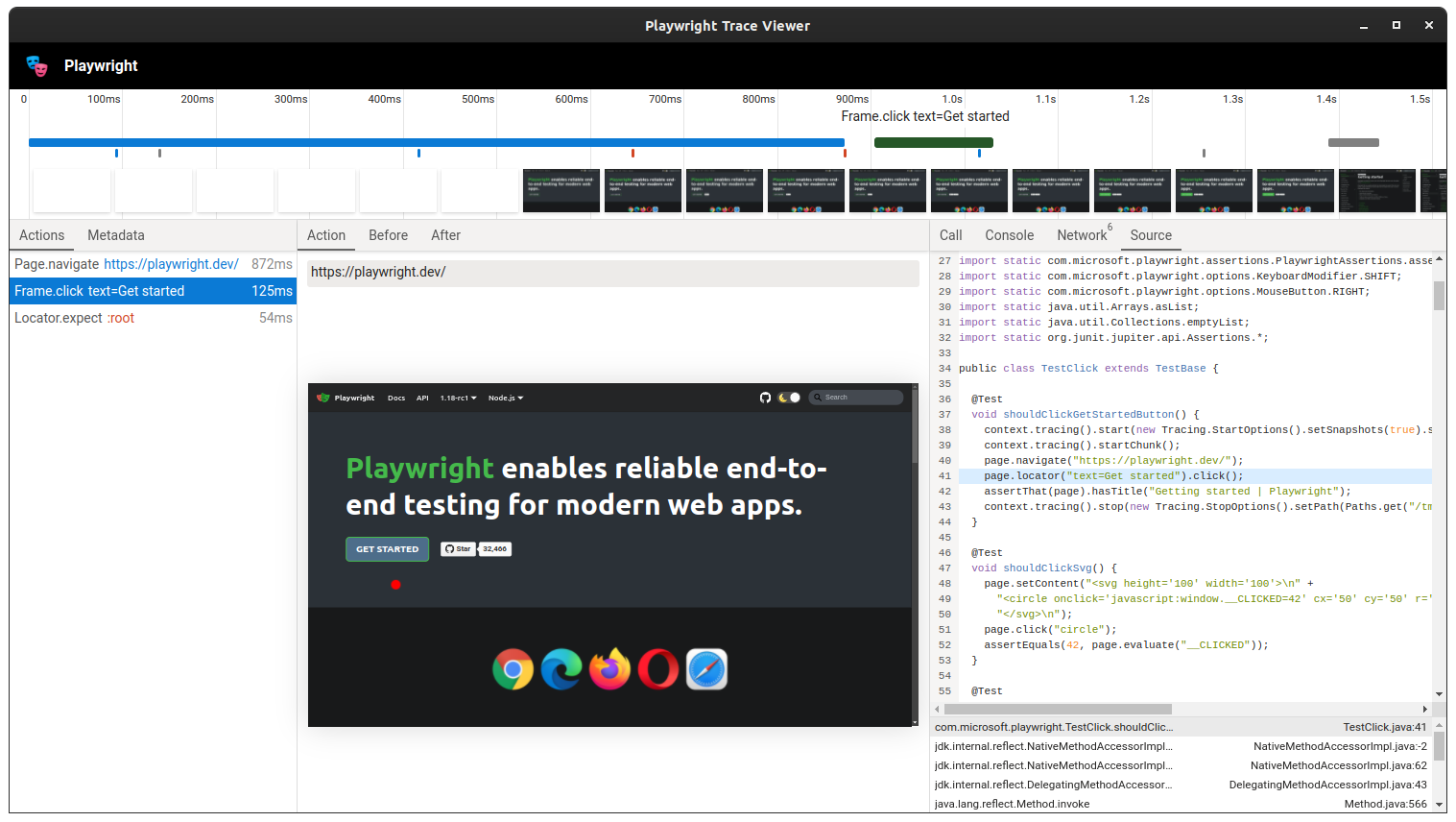Click the green Frame.click timeline bar
This screenshot has width=1456, height=822.
(x=933, y=143)
